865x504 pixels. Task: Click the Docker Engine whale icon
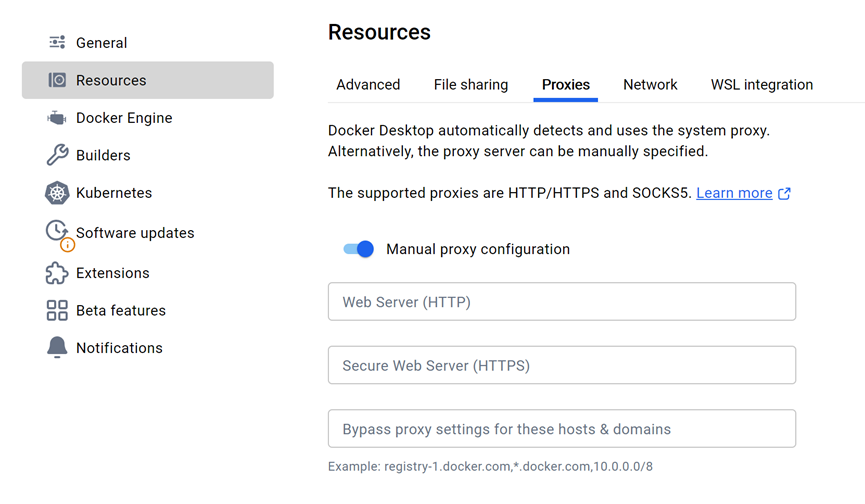pyautogui.click(x=57, y=118)
